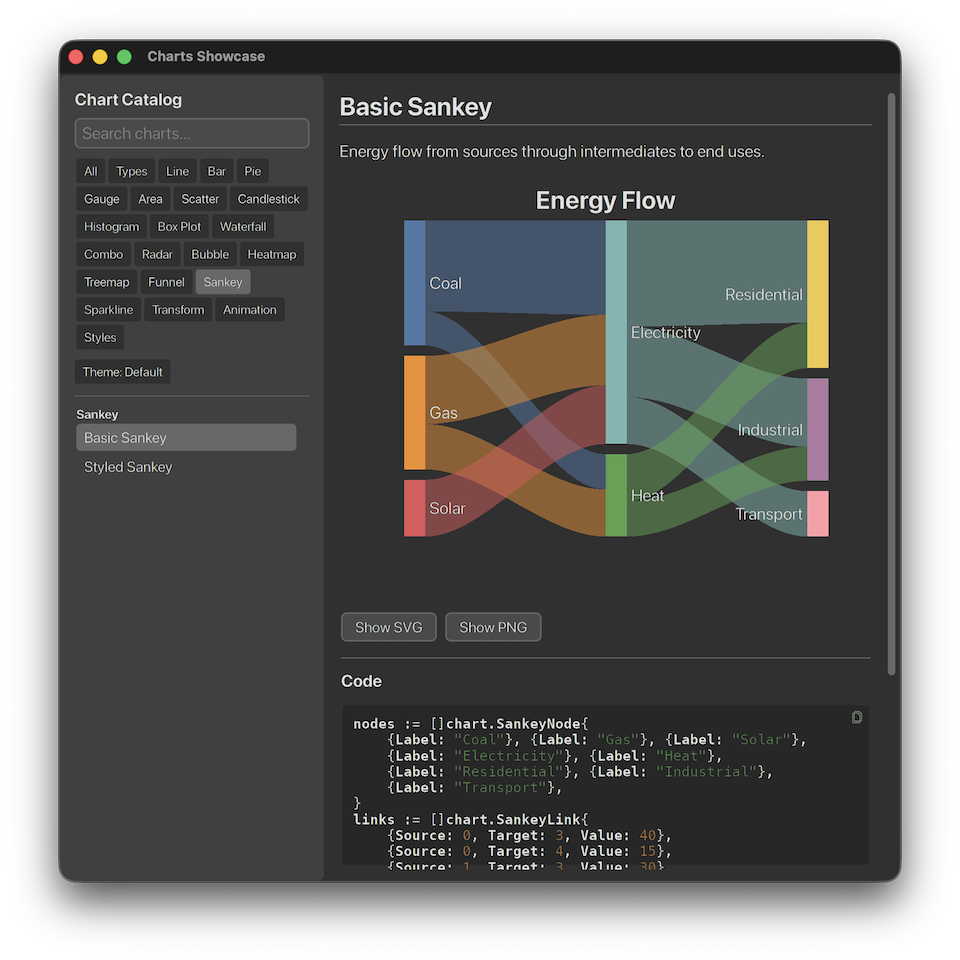Click the Sankey group label above the list

pos(97,414)
